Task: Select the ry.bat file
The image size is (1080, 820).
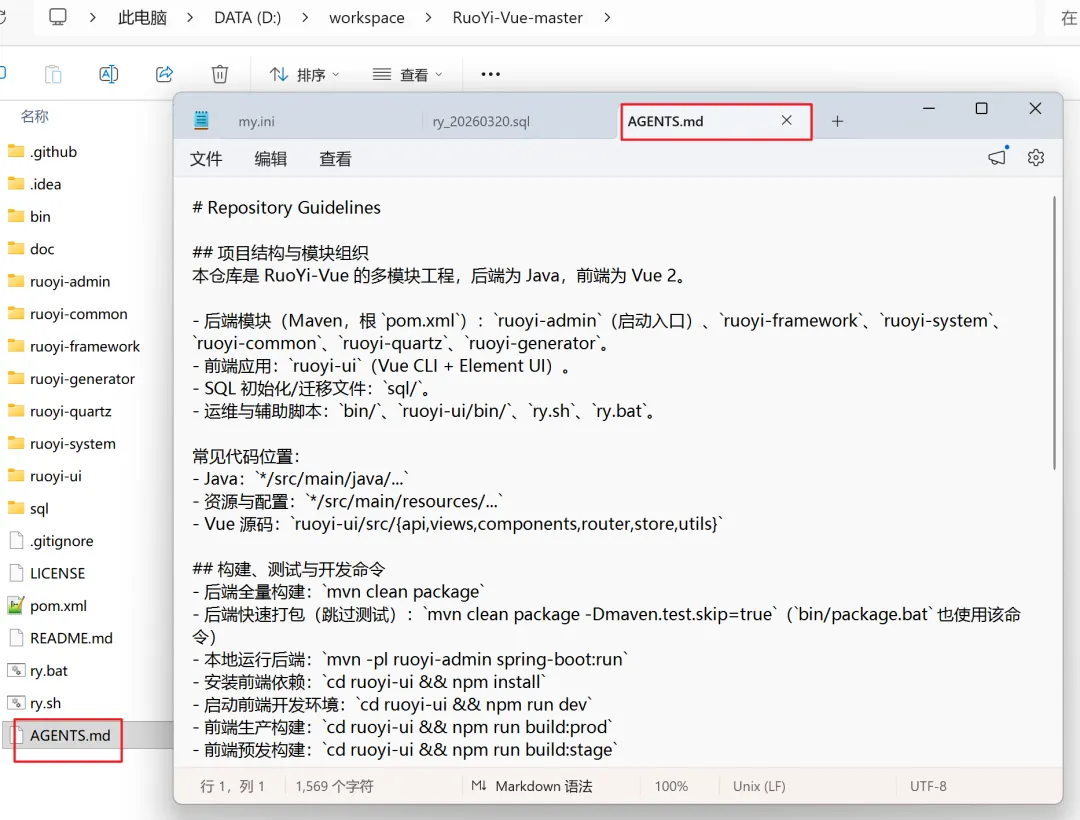Action: click(x=38, y=670)
